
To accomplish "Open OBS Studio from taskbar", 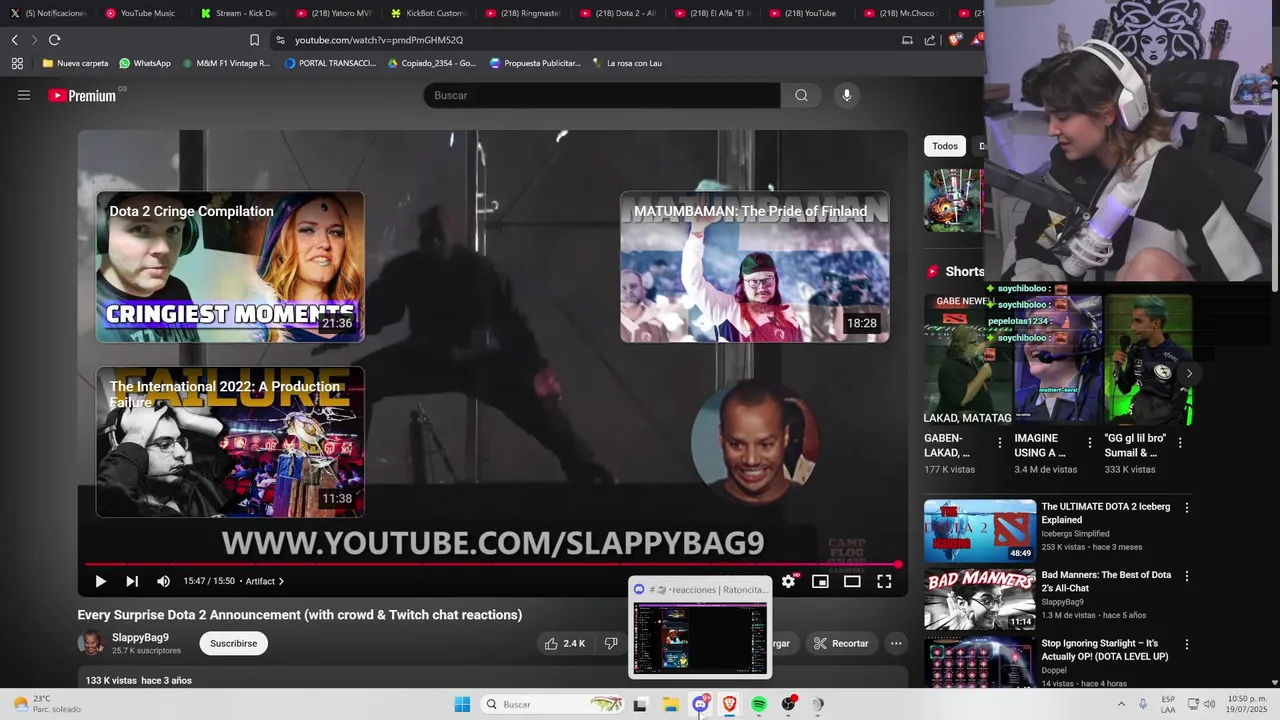I will [789, 704].
